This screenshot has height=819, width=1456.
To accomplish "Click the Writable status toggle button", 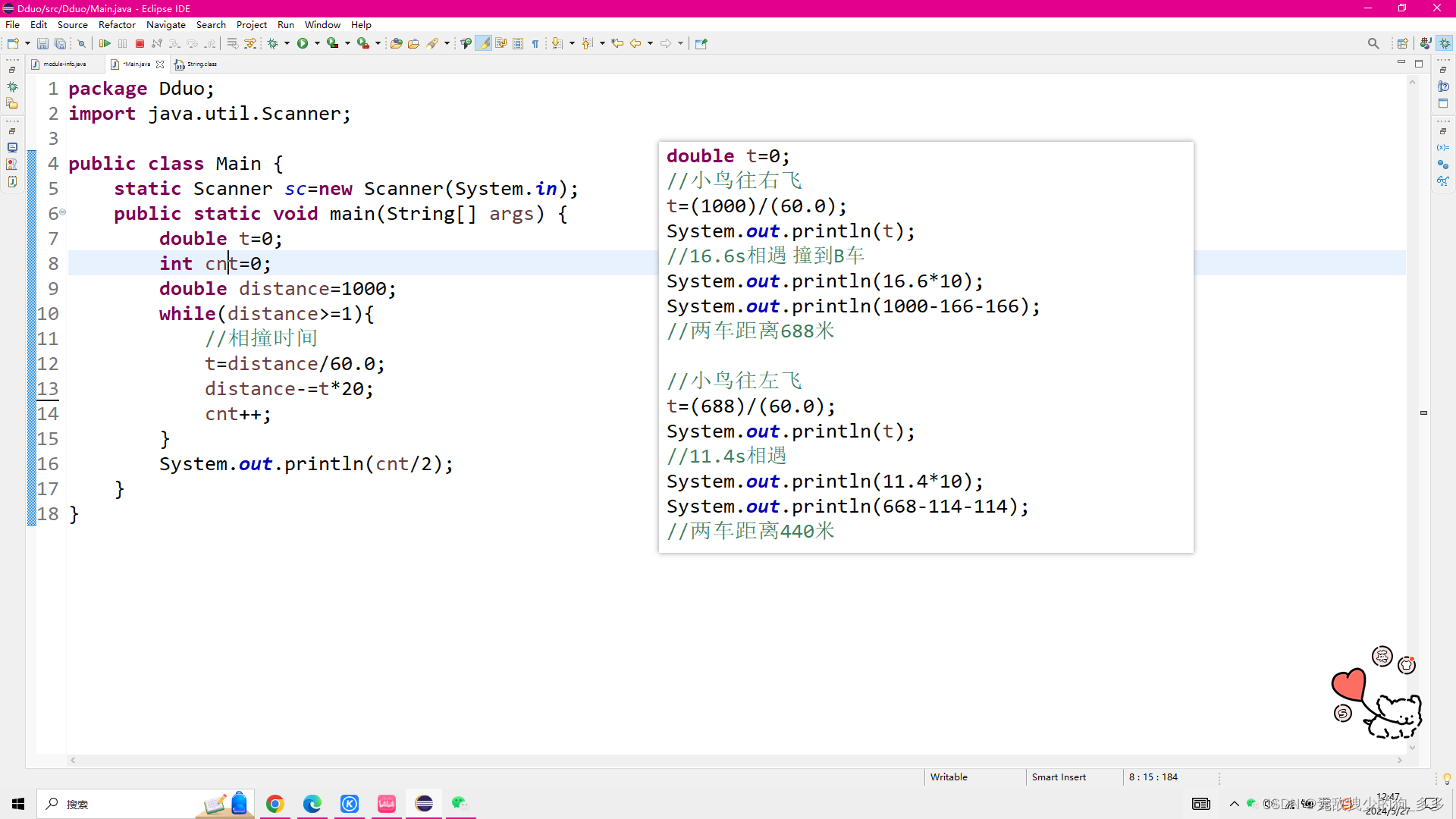I will (x=949, y=776).
